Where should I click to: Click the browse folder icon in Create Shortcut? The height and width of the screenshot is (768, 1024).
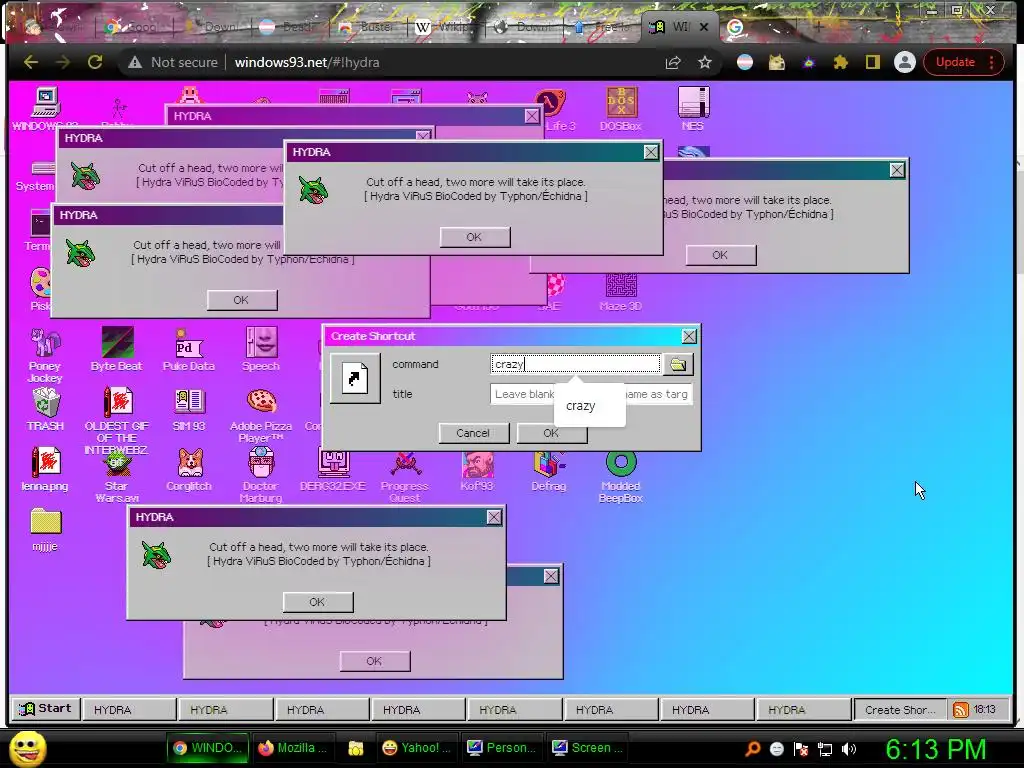(679, 364)
